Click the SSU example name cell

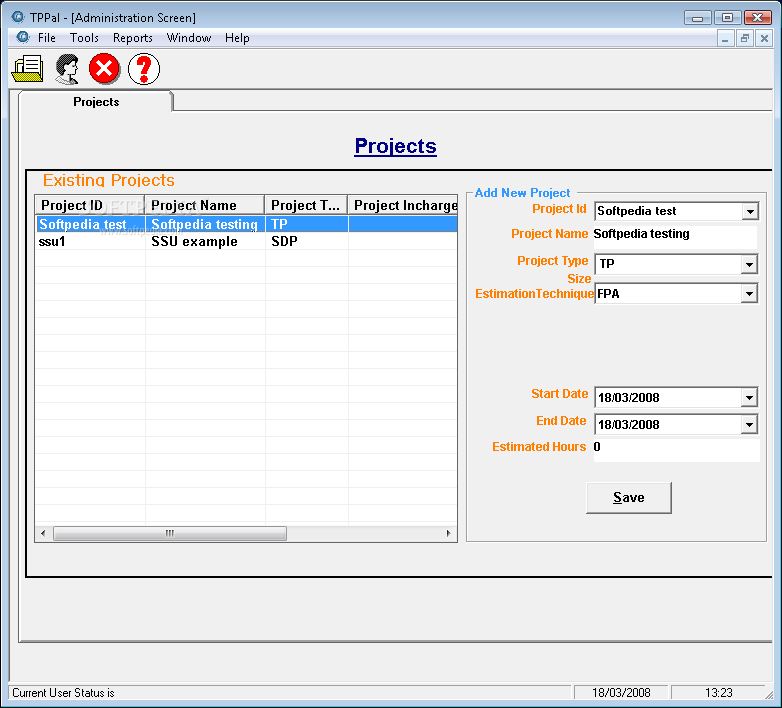[x=195, y=241]
